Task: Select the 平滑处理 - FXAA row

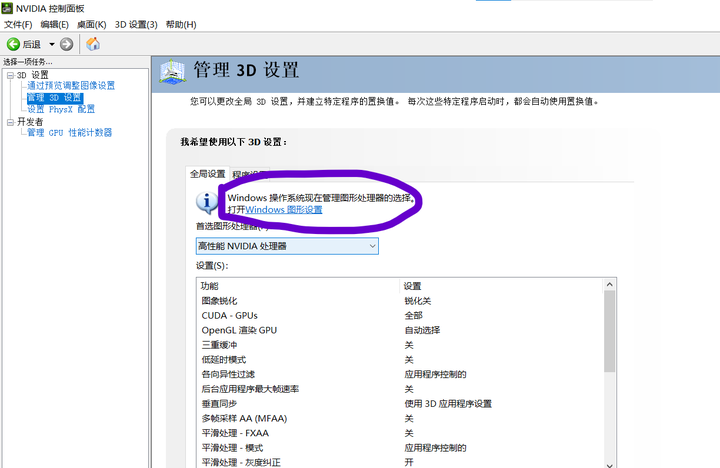Action: click(399, 433)
